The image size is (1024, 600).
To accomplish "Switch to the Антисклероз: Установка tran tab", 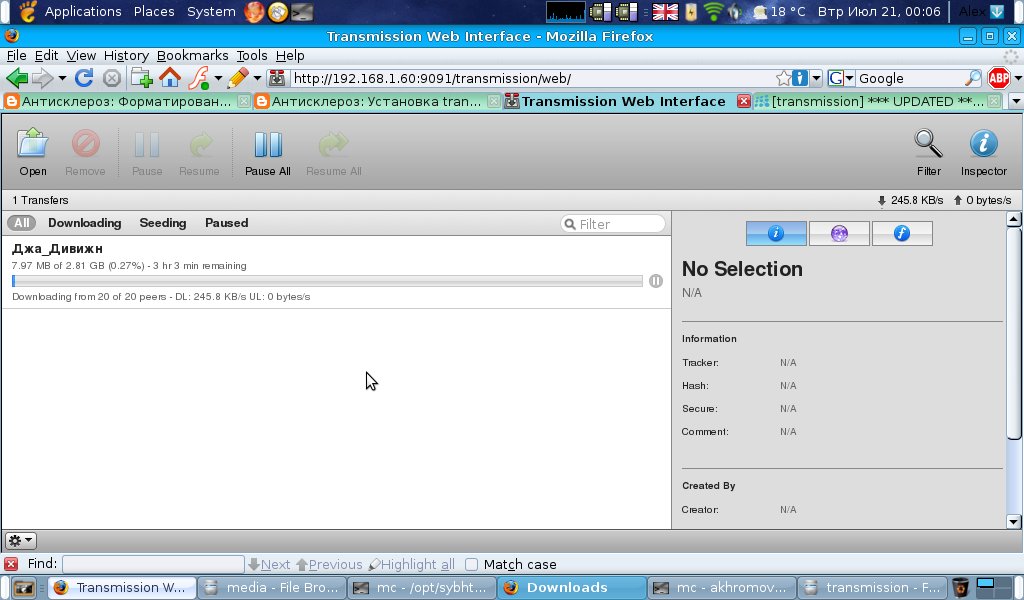I will [x=376, y=101].
